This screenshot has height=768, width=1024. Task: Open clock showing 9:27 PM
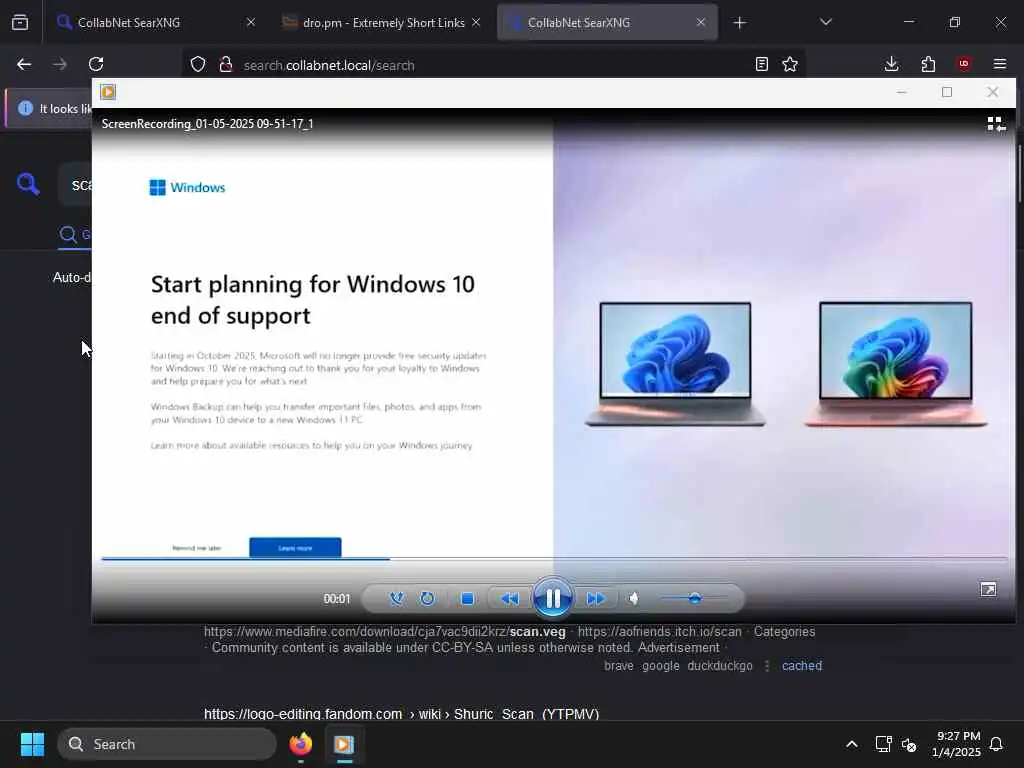pos(956,744)
